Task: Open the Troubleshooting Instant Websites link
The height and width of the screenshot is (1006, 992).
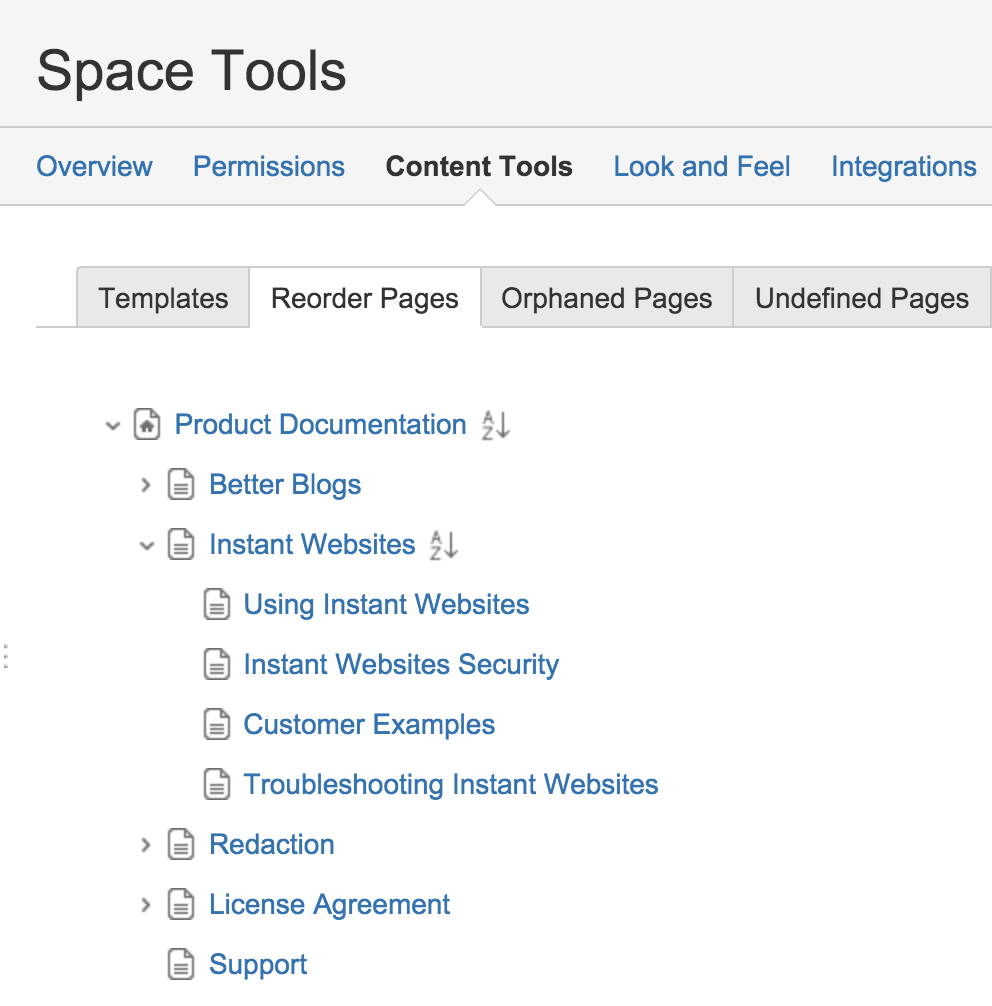Action: [451, 785]
